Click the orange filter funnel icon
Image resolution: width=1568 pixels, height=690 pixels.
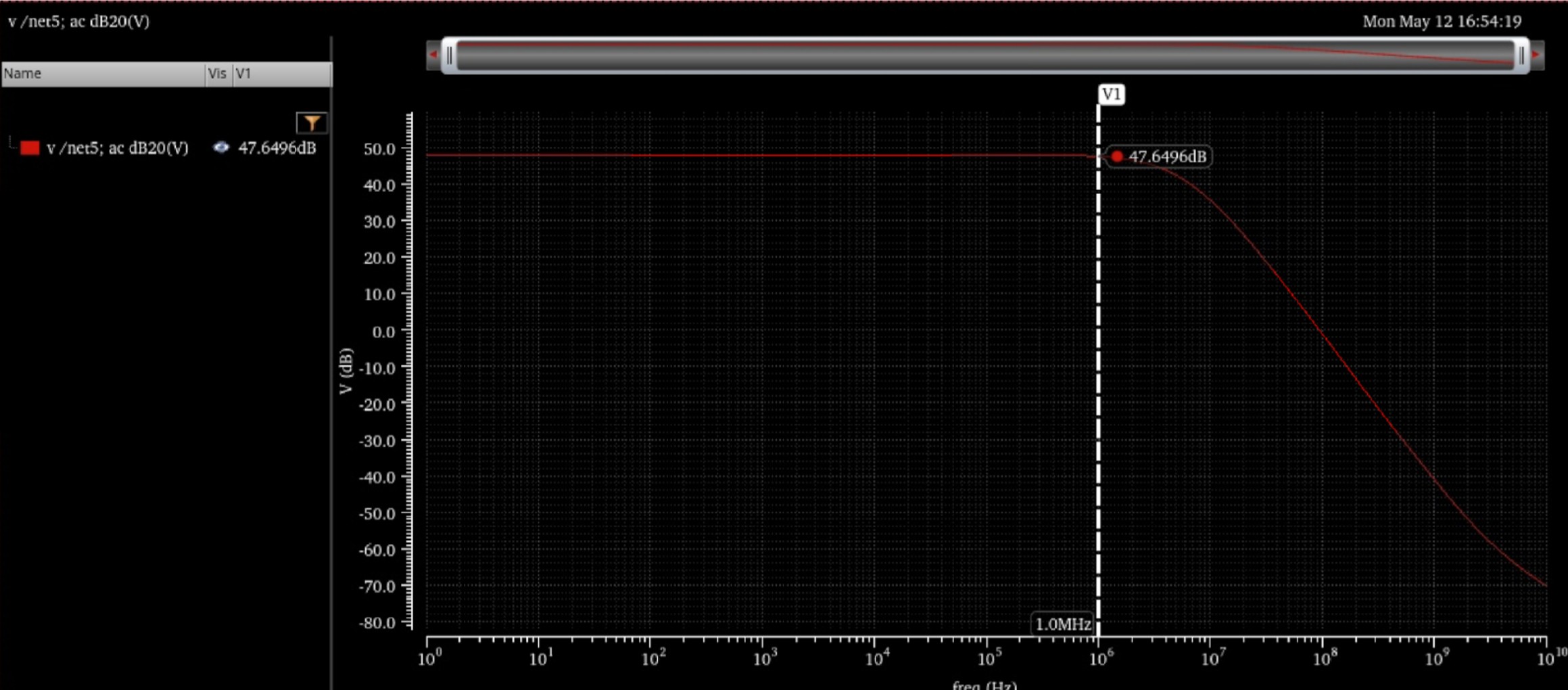pyautogui.click(x=311, y=122)
